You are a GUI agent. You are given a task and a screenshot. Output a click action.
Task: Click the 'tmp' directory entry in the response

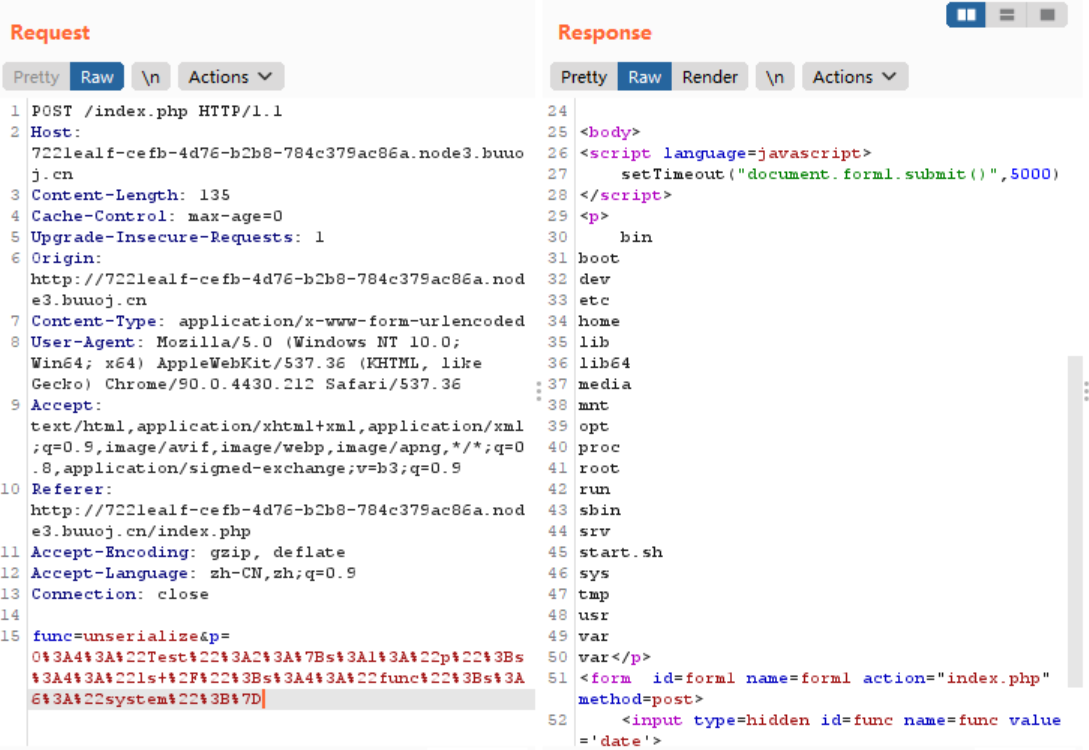594,594
